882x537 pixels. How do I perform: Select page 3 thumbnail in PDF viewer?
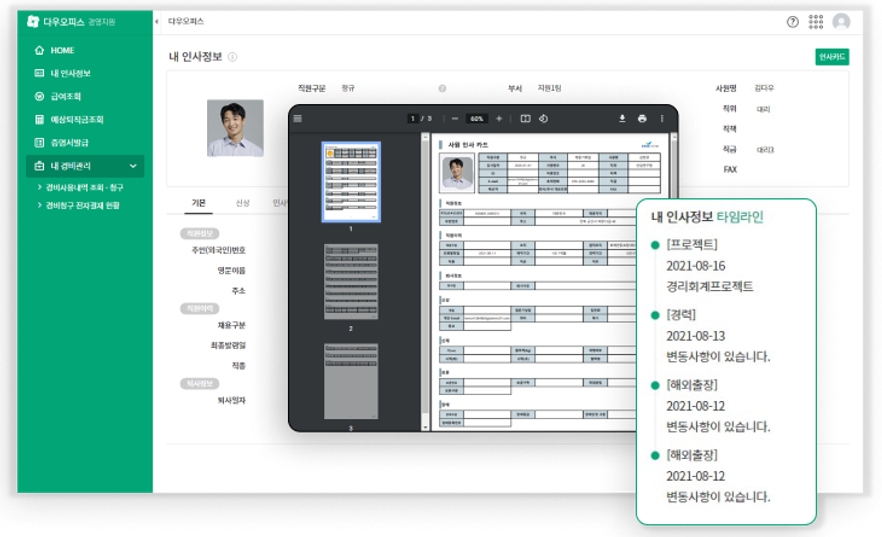[351, 381]
